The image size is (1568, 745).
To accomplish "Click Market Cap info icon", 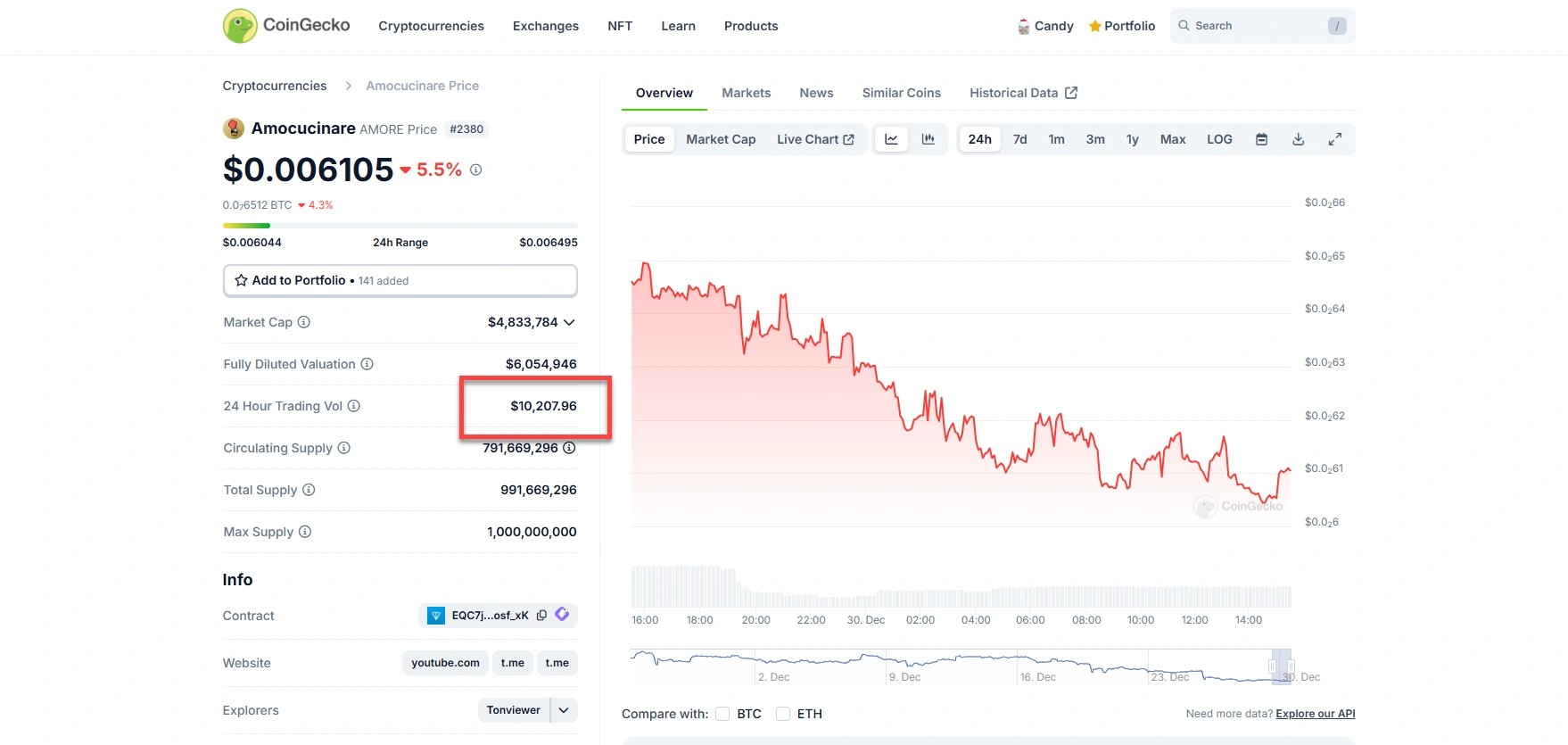I will pyautogui.click(x=304, y=322).
